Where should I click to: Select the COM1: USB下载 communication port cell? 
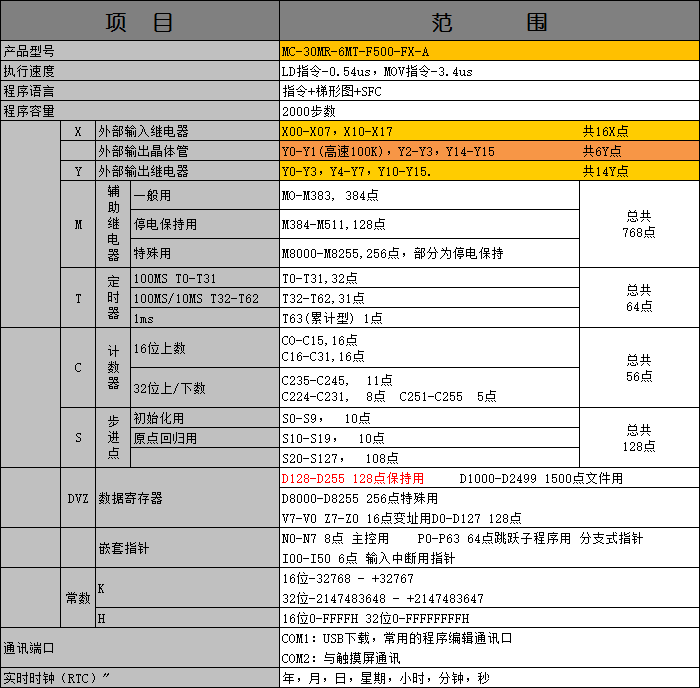coord(397,638)
